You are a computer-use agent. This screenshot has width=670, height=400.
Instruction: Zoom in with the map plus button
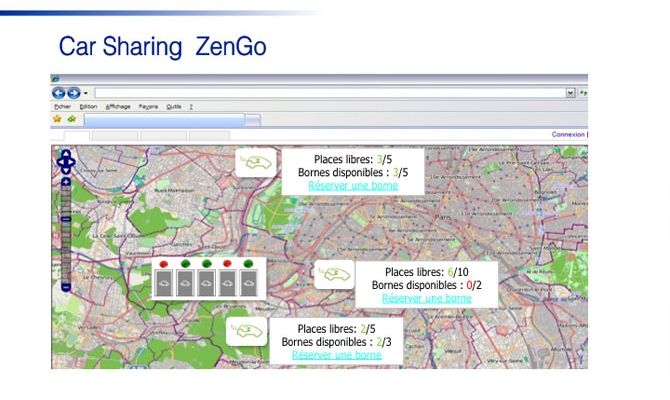point(66,182)
